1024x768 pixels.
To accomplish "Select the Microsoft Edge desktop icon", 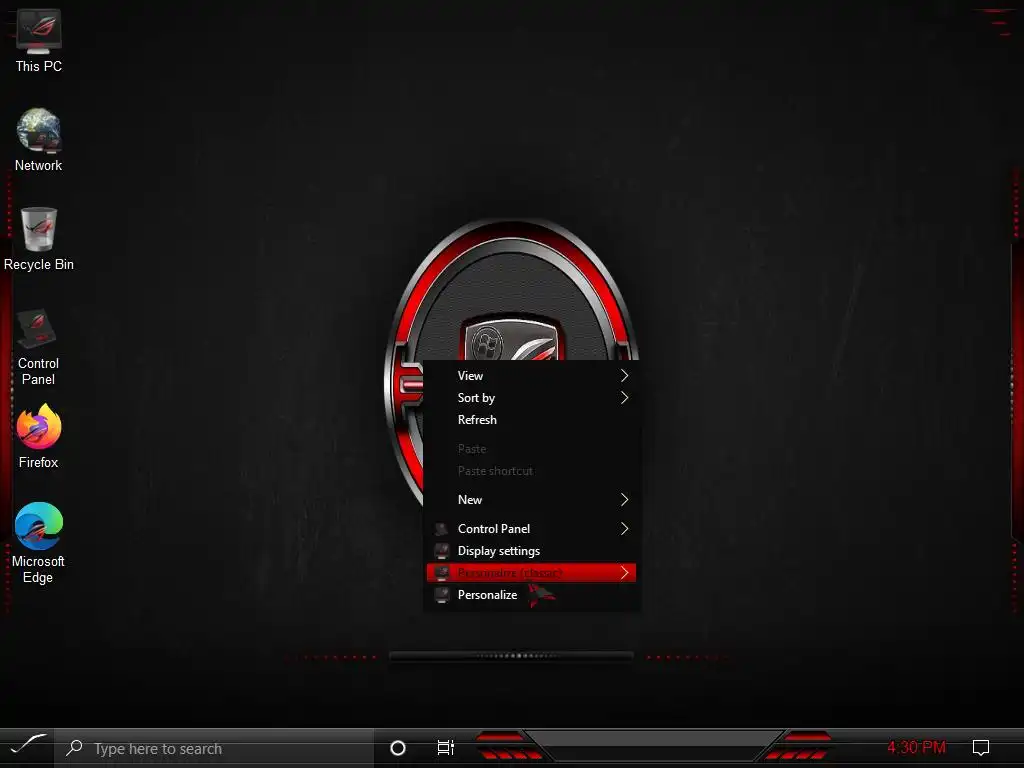I will pos(38,543).
